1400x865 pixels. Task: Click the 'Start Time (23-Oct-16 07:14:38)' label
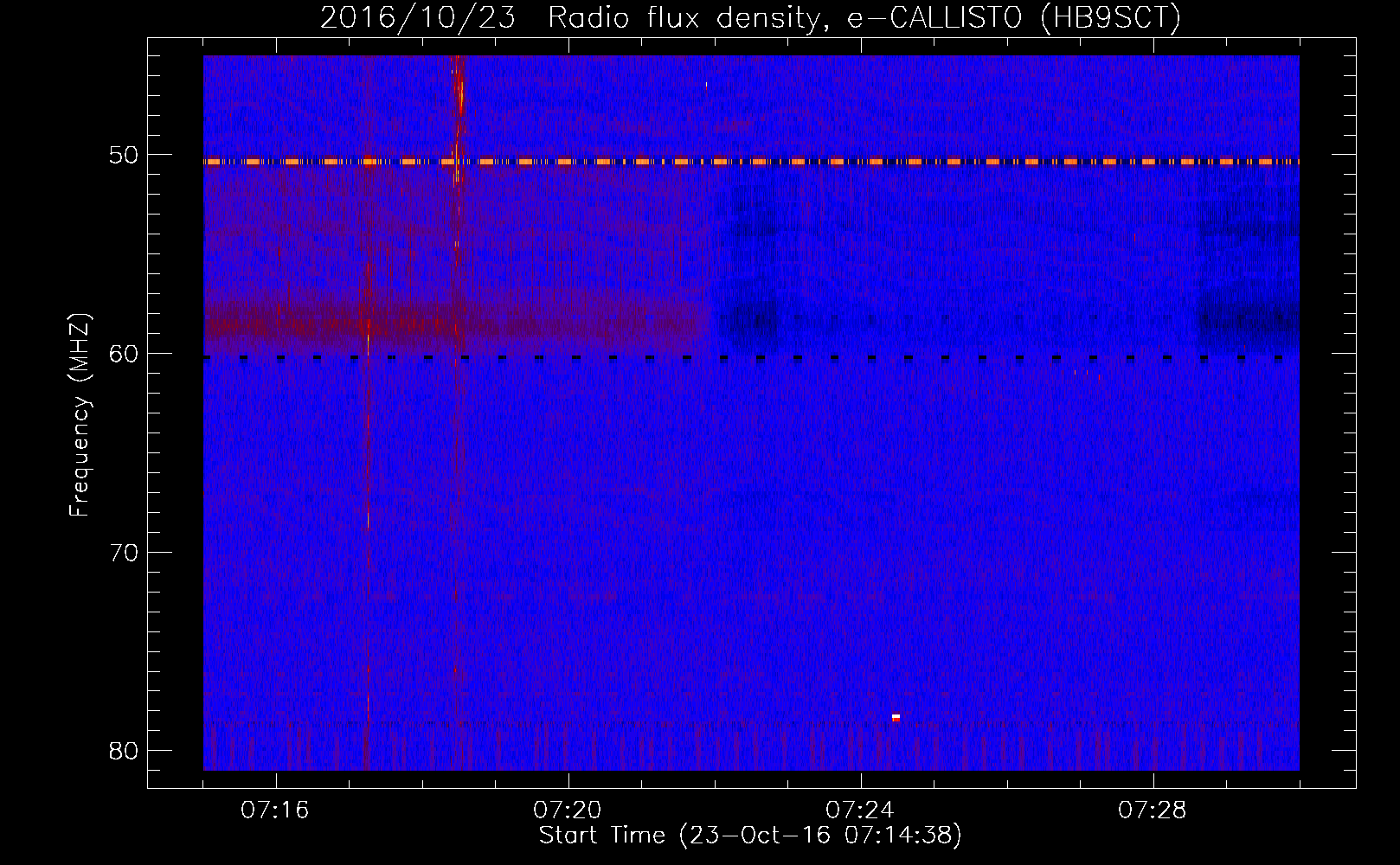750,836
